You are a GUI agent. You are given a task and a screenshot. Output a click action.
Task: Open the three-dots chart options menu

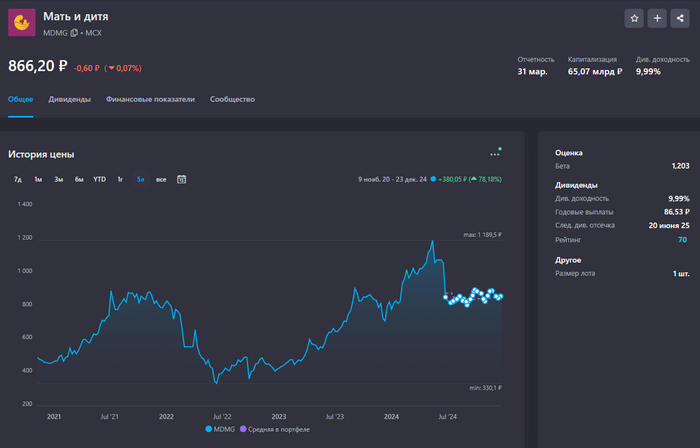pos(494,154)
